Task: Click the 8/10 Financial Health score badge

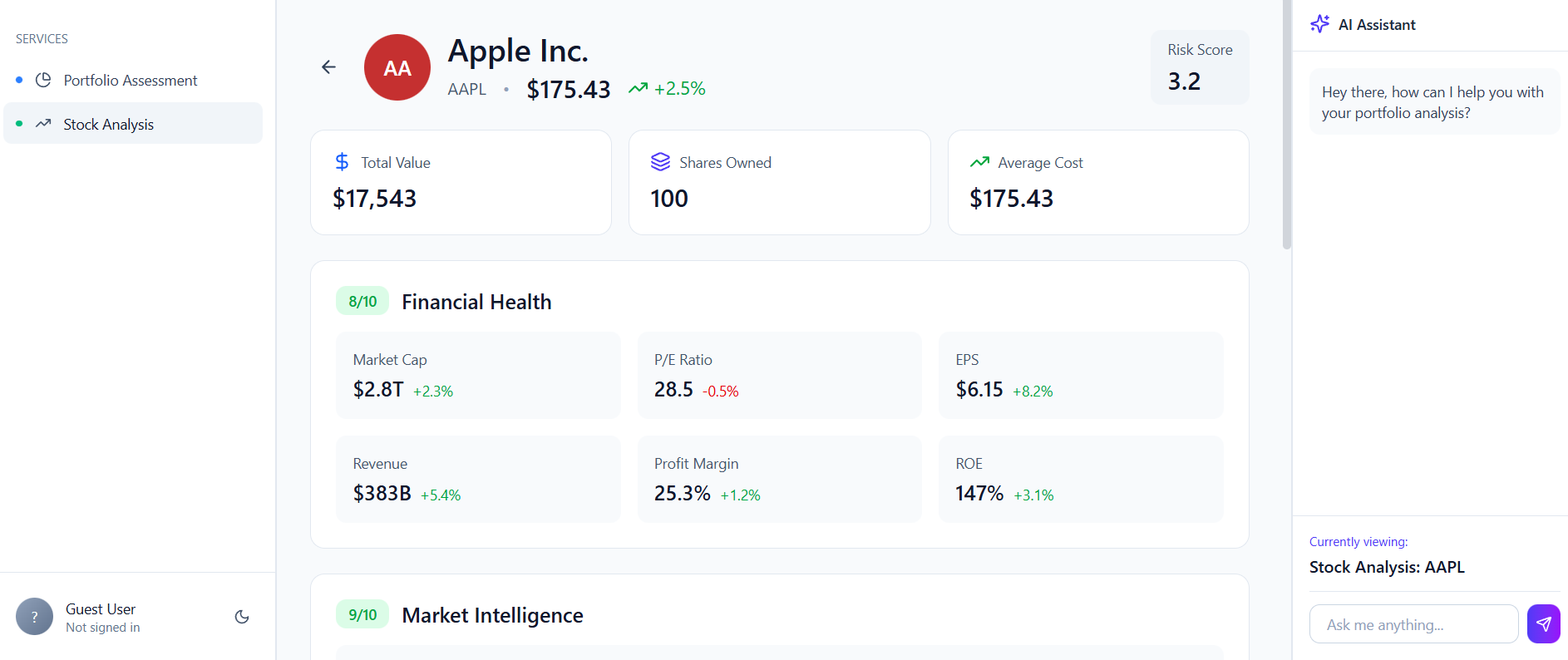Action: click(362, 302)
